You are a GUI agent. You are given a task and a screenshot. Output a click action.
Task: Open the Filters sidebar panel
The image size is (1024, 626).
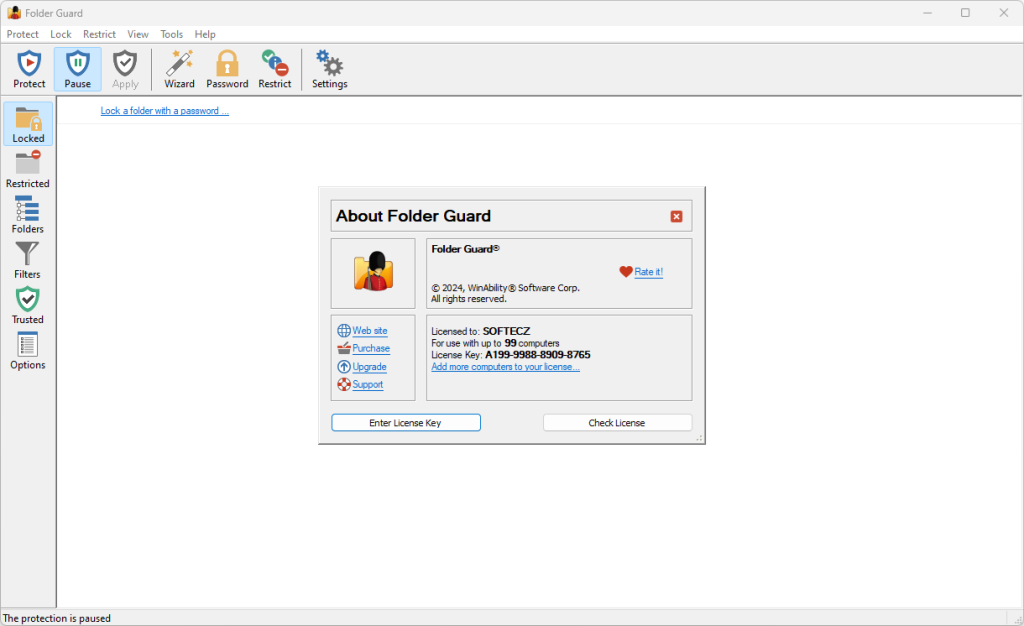(28, 257)
